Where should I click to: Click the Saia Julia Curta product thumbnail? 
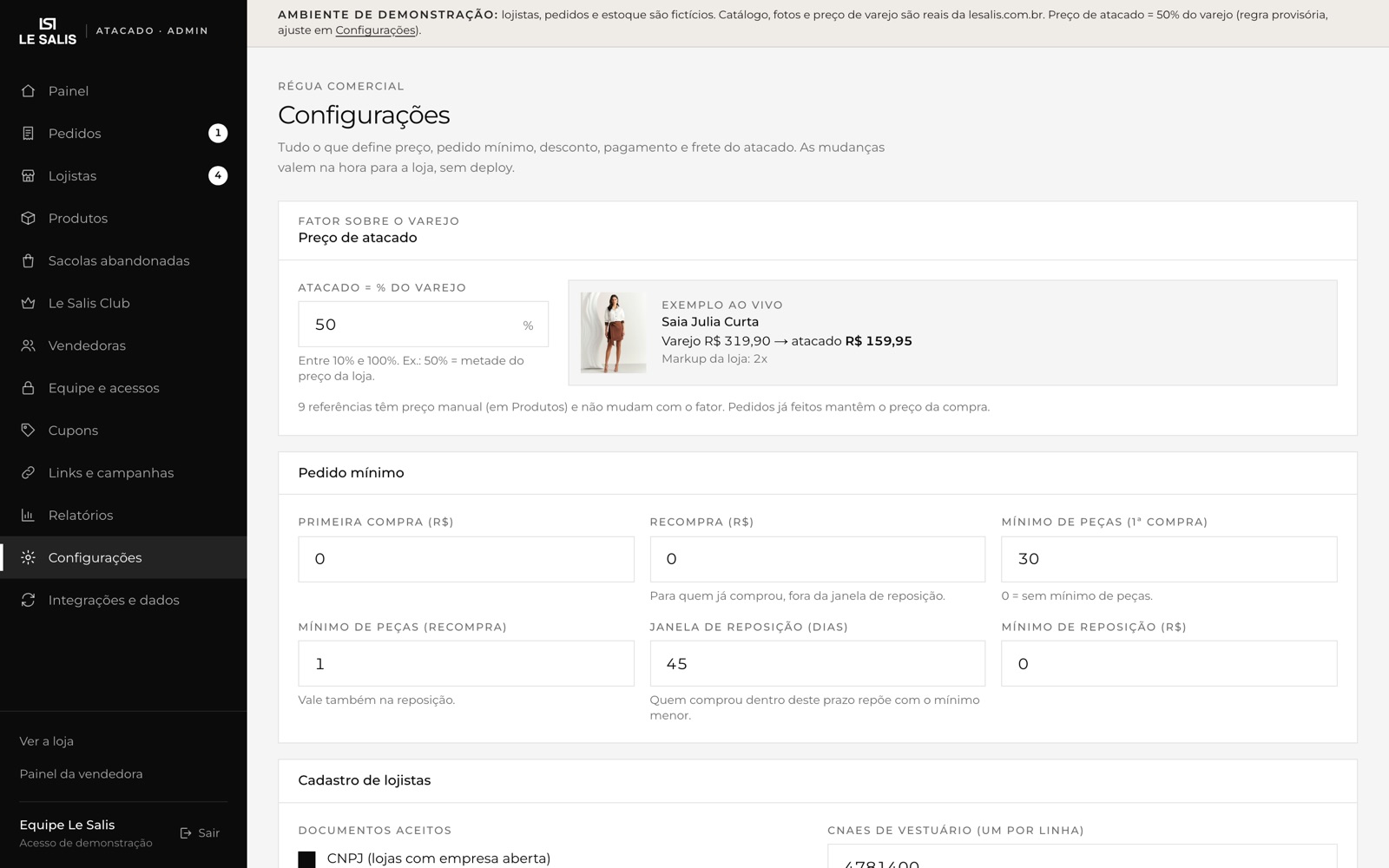tap(614, 332)
